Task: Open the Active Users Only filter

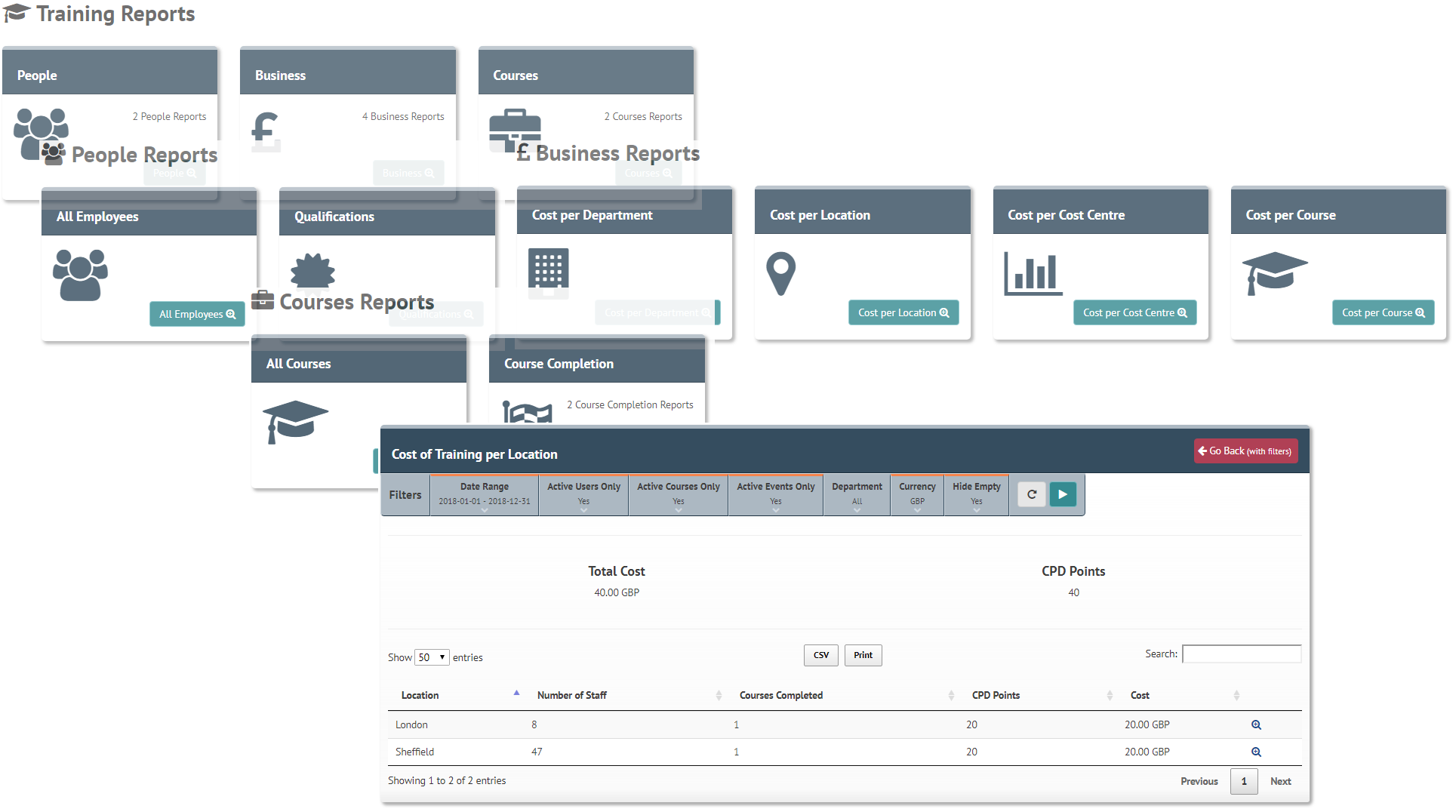Action: coord(583,495)
